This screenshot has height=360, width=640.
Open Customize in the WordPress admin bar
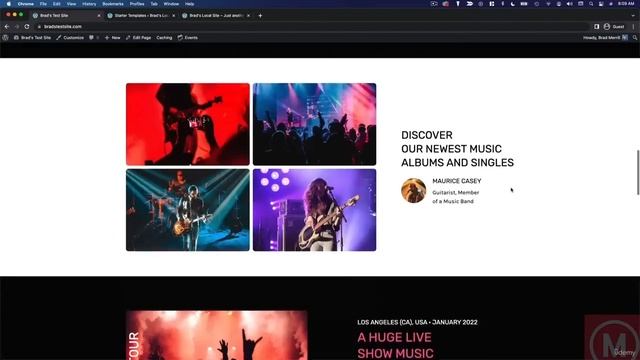(x=70, y=38)
